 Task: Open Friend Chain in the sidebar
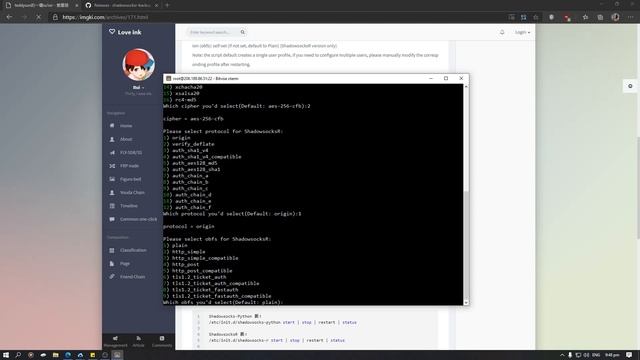pyautogui.click(x=132, y=277)
